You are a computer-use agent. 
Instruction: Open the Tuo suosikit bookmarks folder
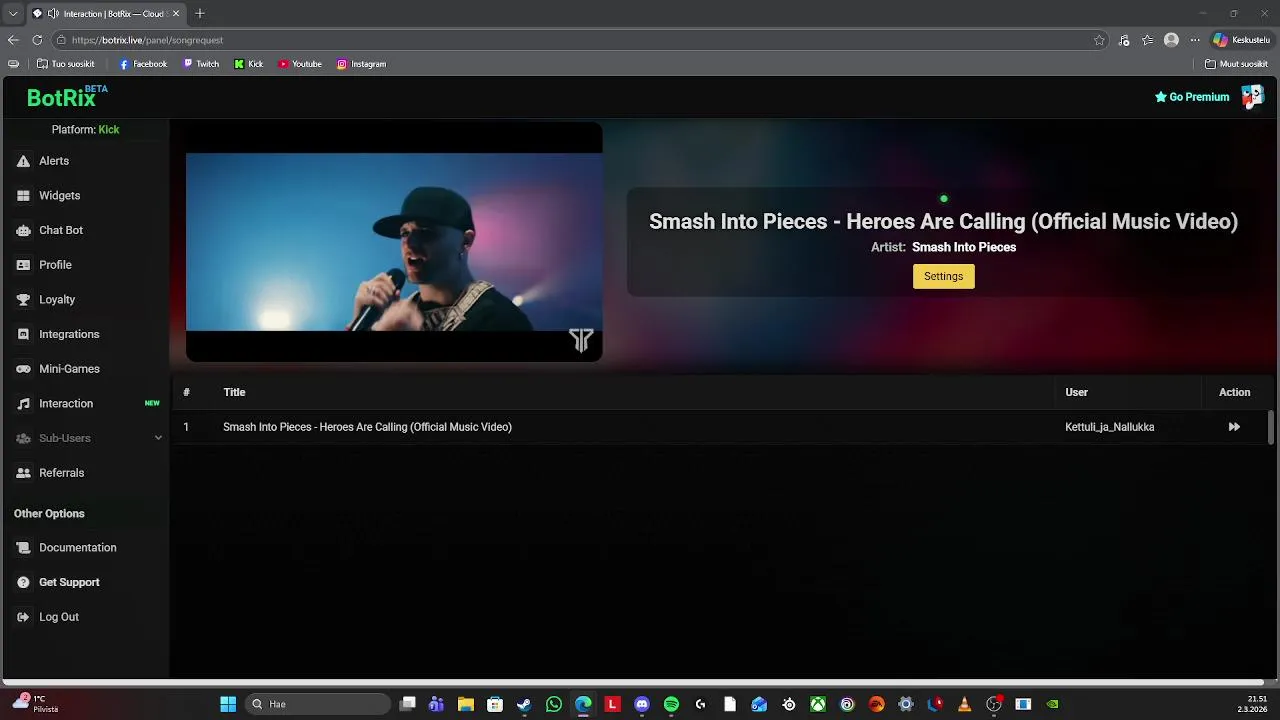(66, 64)
